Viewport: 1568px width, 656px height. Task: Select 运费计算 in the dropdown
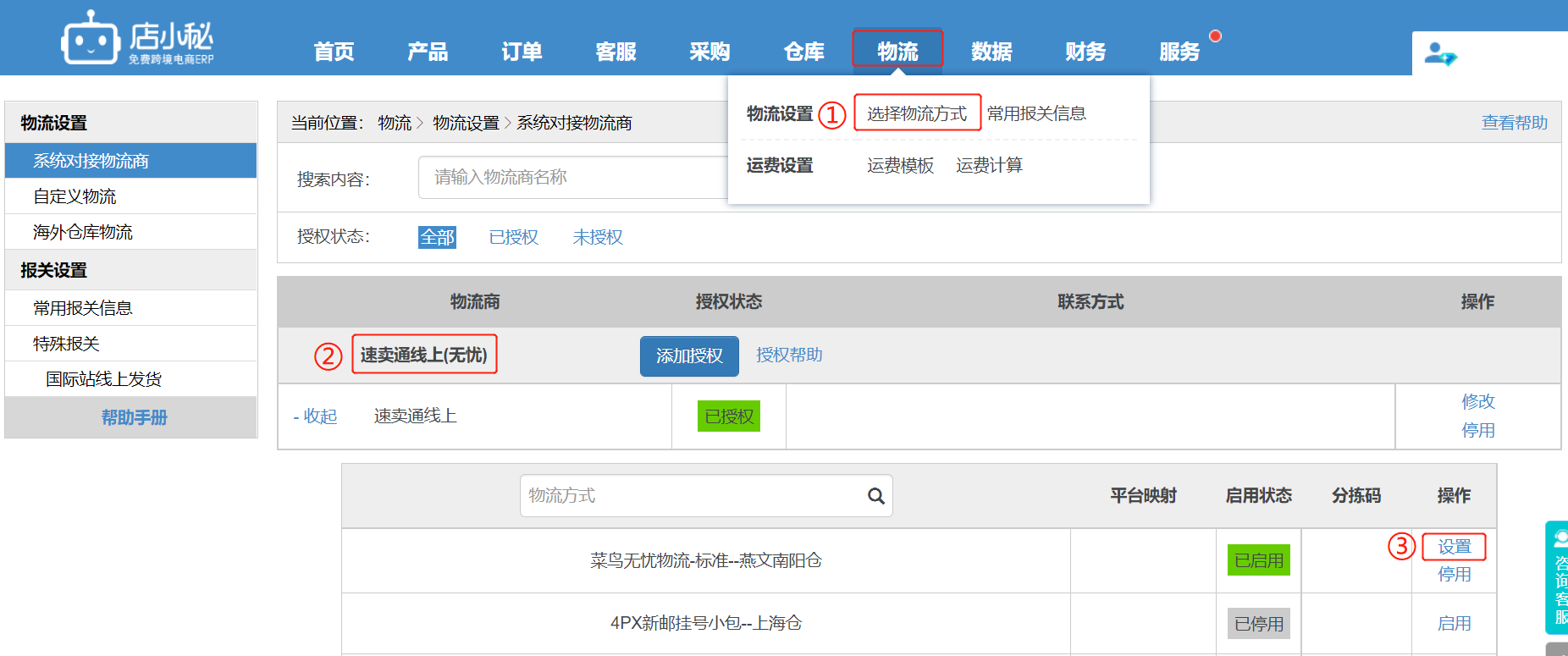[989, 165]
